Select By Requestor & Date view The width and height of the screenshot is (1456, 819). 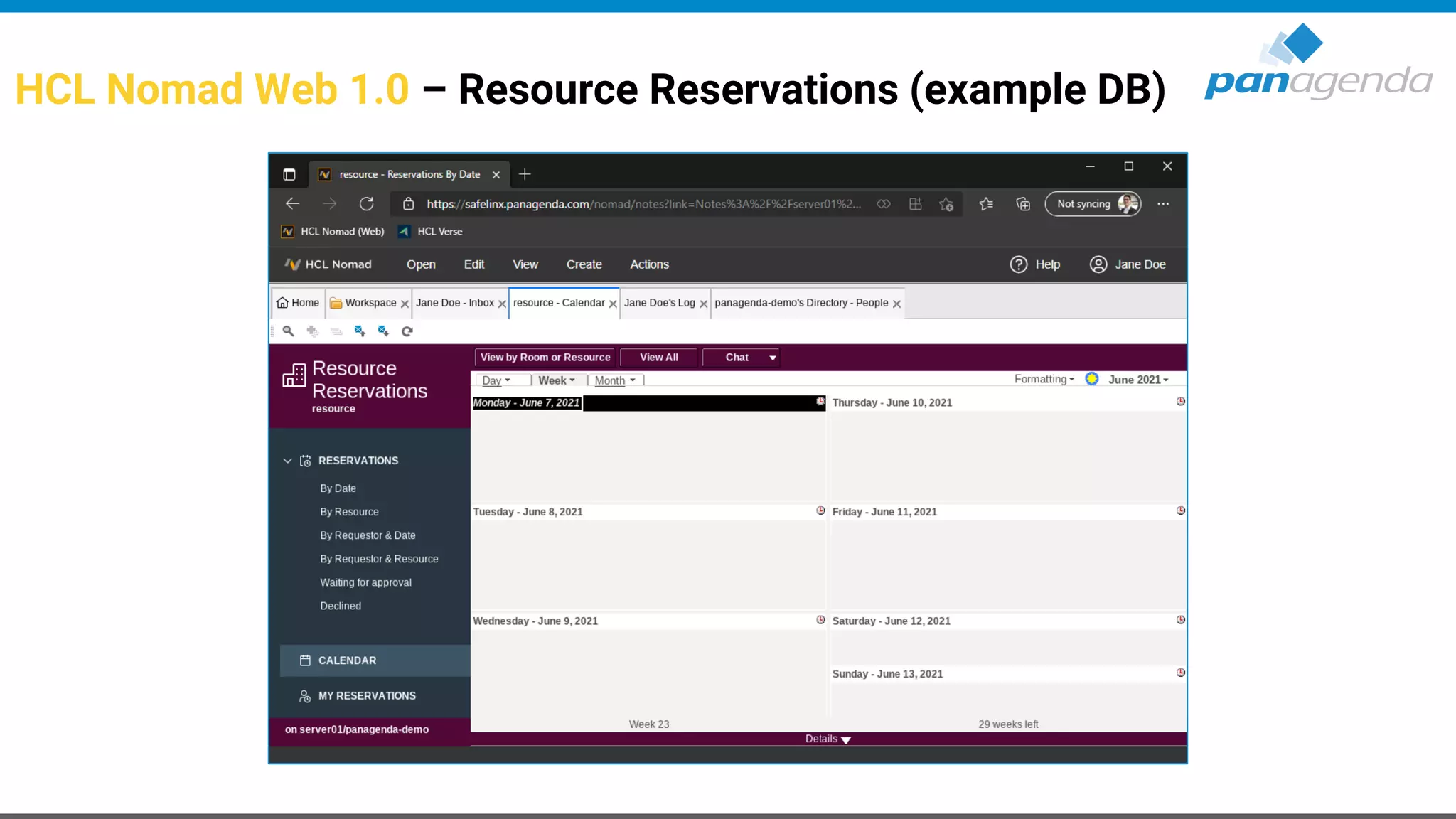pos(368,535)
